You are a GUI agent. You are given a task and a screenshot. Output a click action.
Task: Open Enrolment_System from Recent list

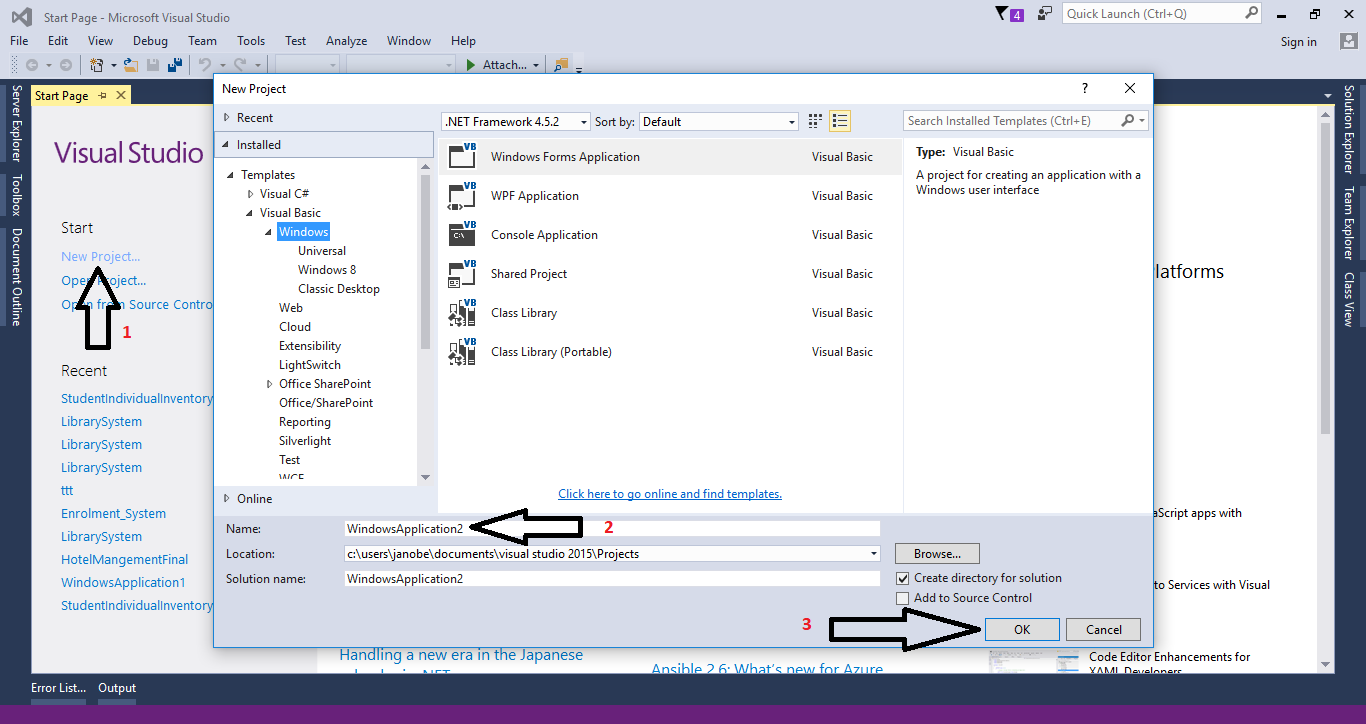coord(113,513)
